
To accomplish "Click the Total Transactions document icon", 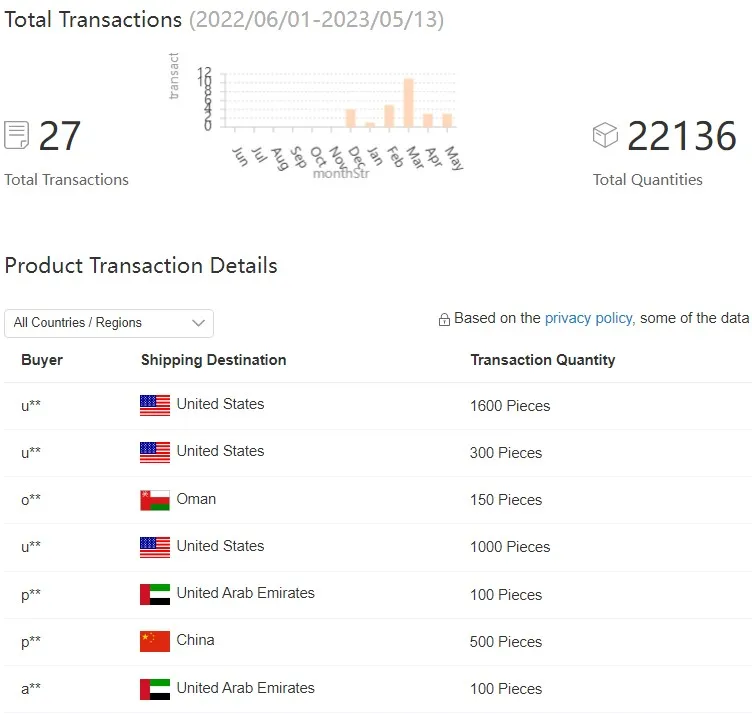I will (x=17, y=135).
